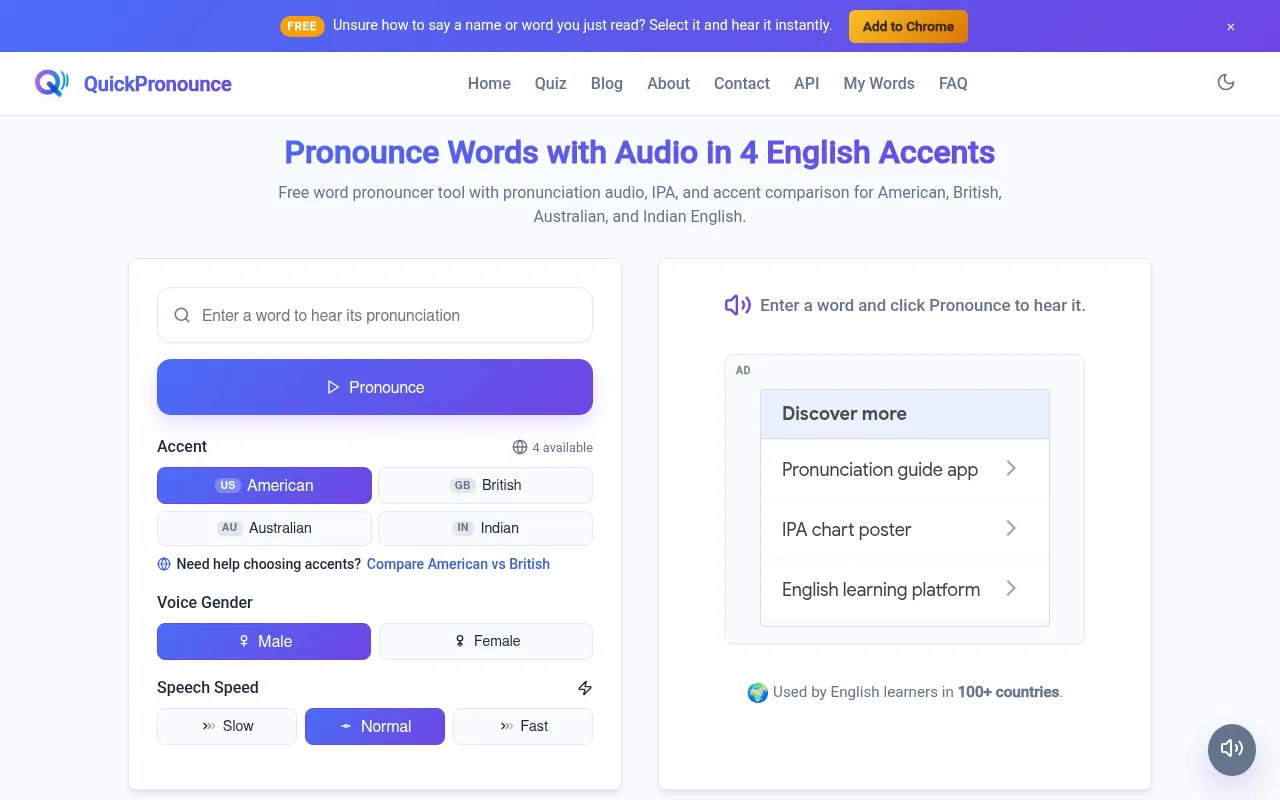Open the English learning platform ad link
Screen dimensions: 1280x800
coord(905,589)
